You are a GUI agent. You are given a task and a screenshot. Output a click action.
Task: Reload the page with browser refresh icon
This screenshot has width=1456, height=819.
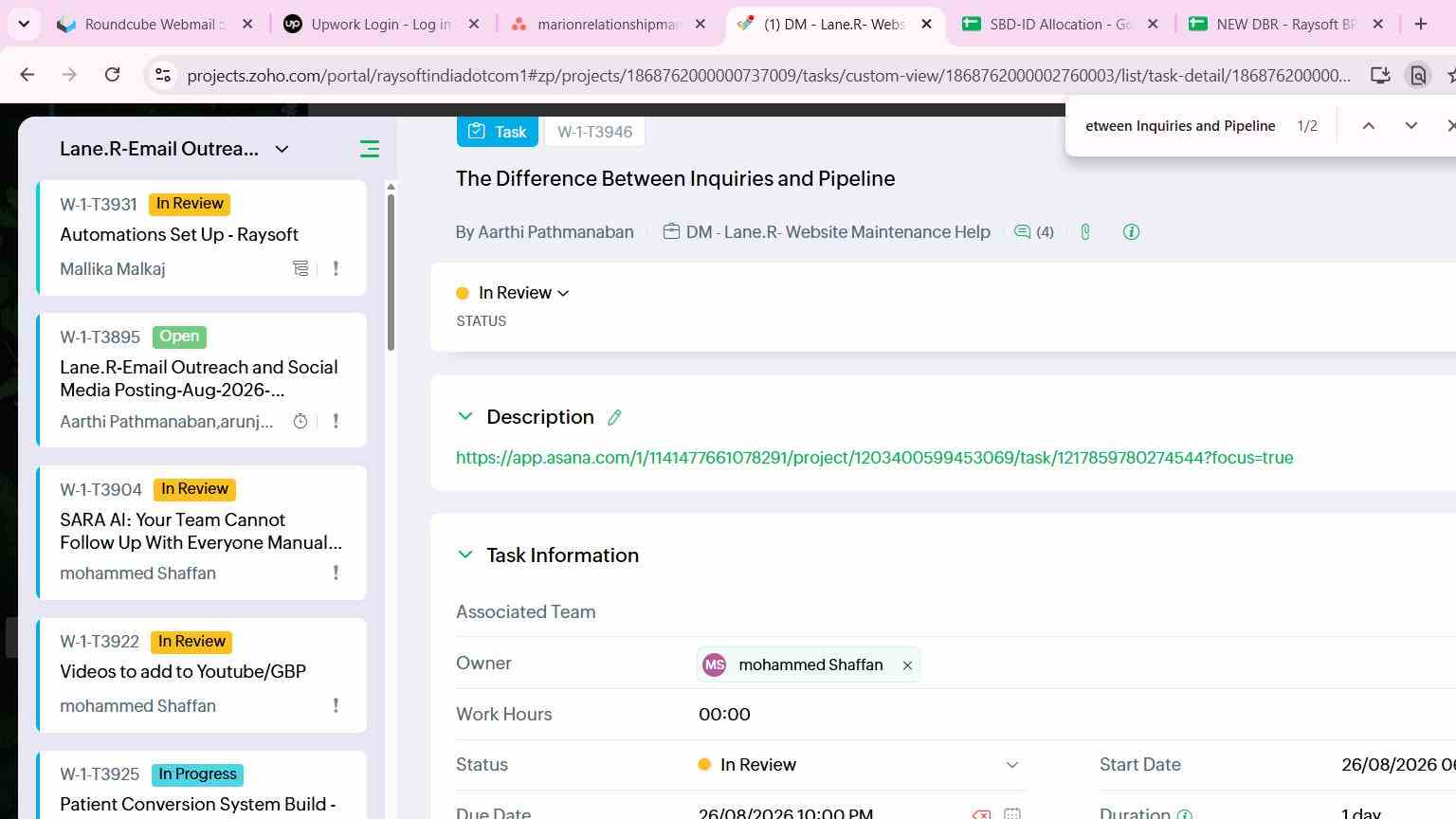112,75
